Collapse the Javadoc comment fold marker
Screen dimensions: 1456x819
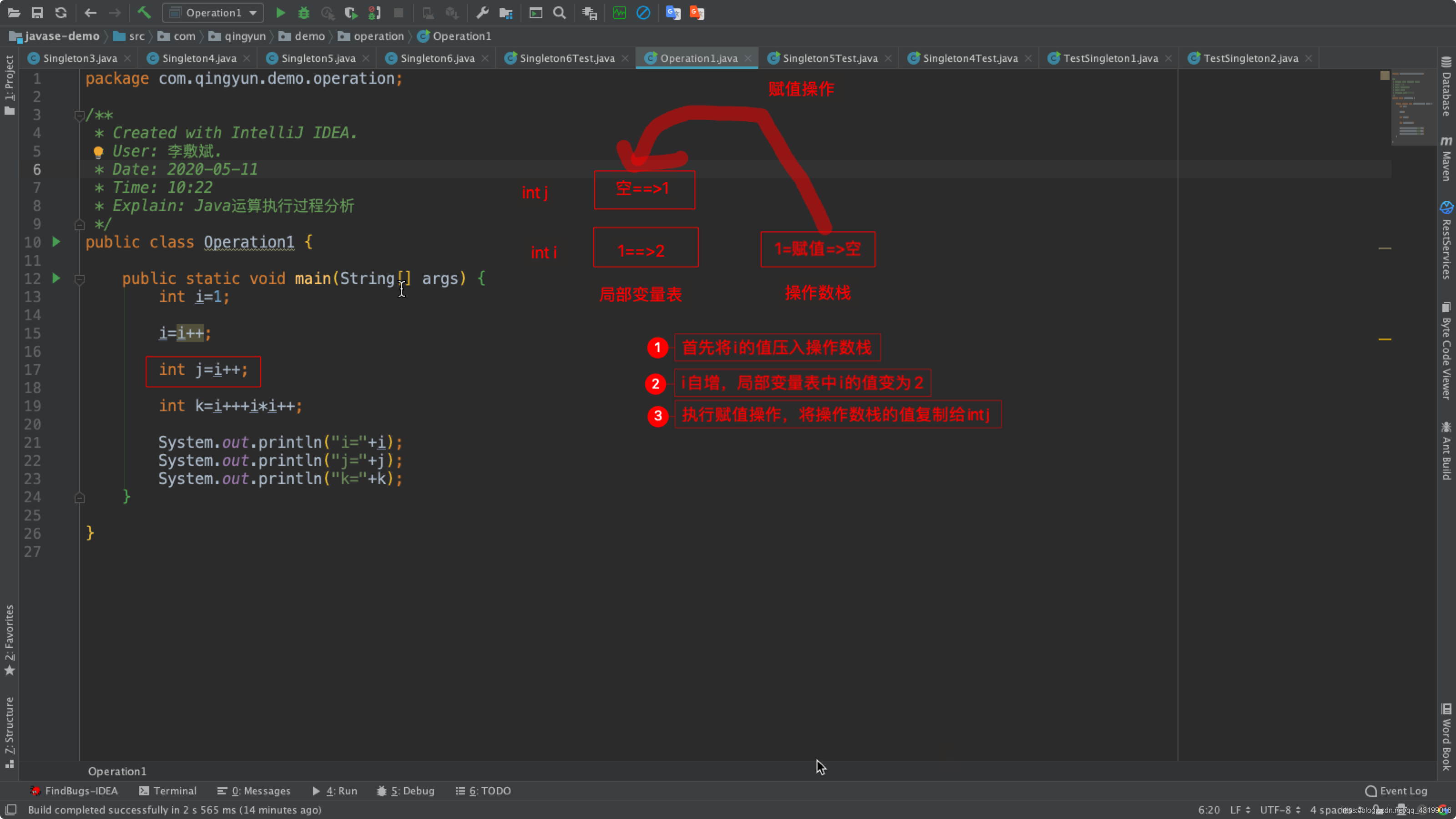point(80,116)
